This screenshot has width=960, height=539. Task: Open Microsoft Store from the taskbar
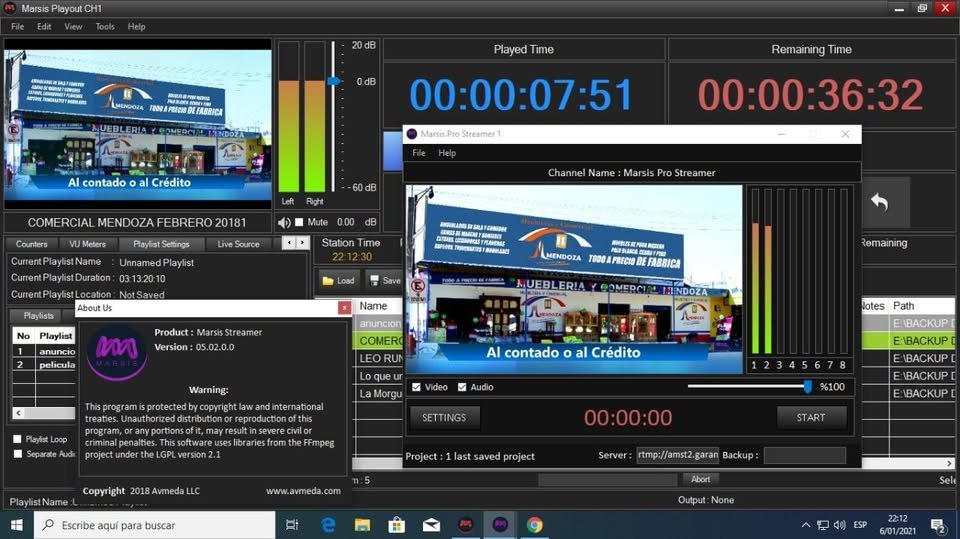point(397,525)
